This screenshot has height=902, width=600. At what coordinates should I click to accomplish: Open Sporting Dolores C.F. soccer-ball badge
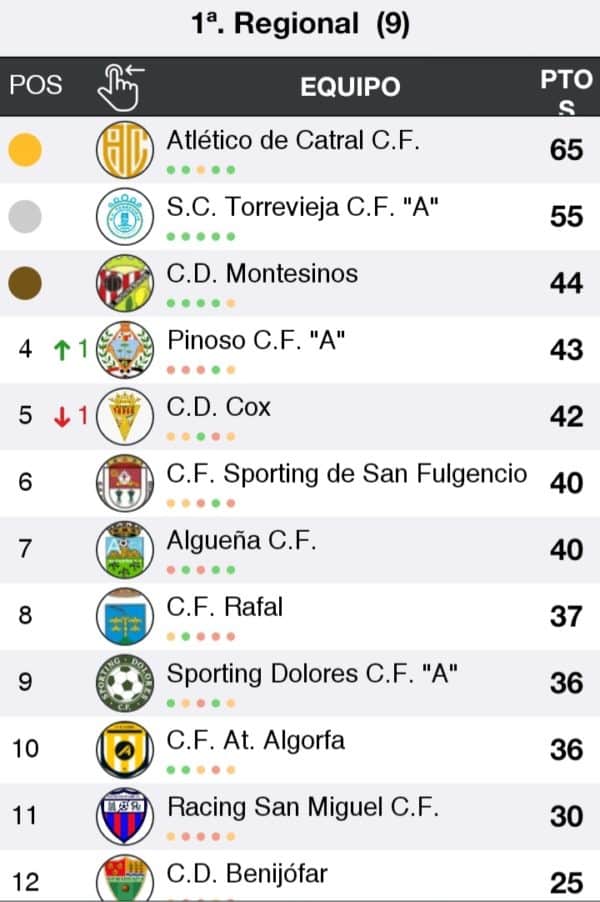(125, 682)
